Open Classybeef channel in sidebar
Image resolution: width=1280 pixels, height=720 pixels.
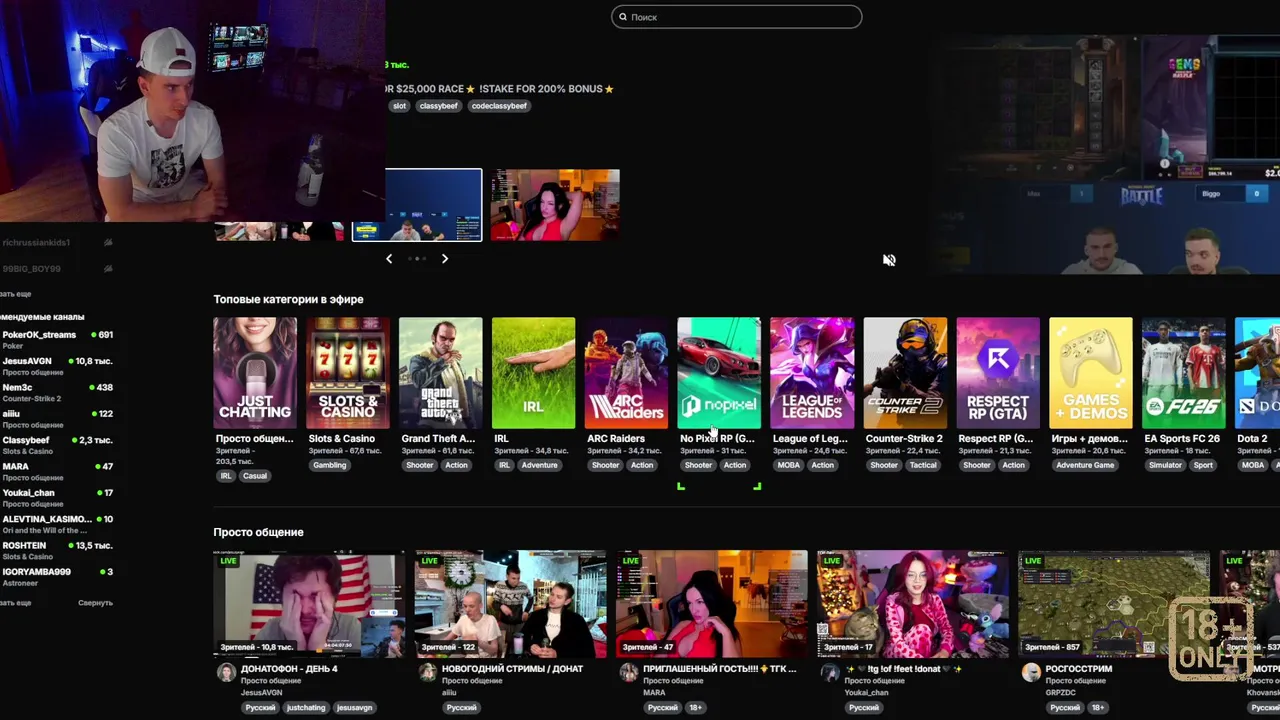(57, 445)
